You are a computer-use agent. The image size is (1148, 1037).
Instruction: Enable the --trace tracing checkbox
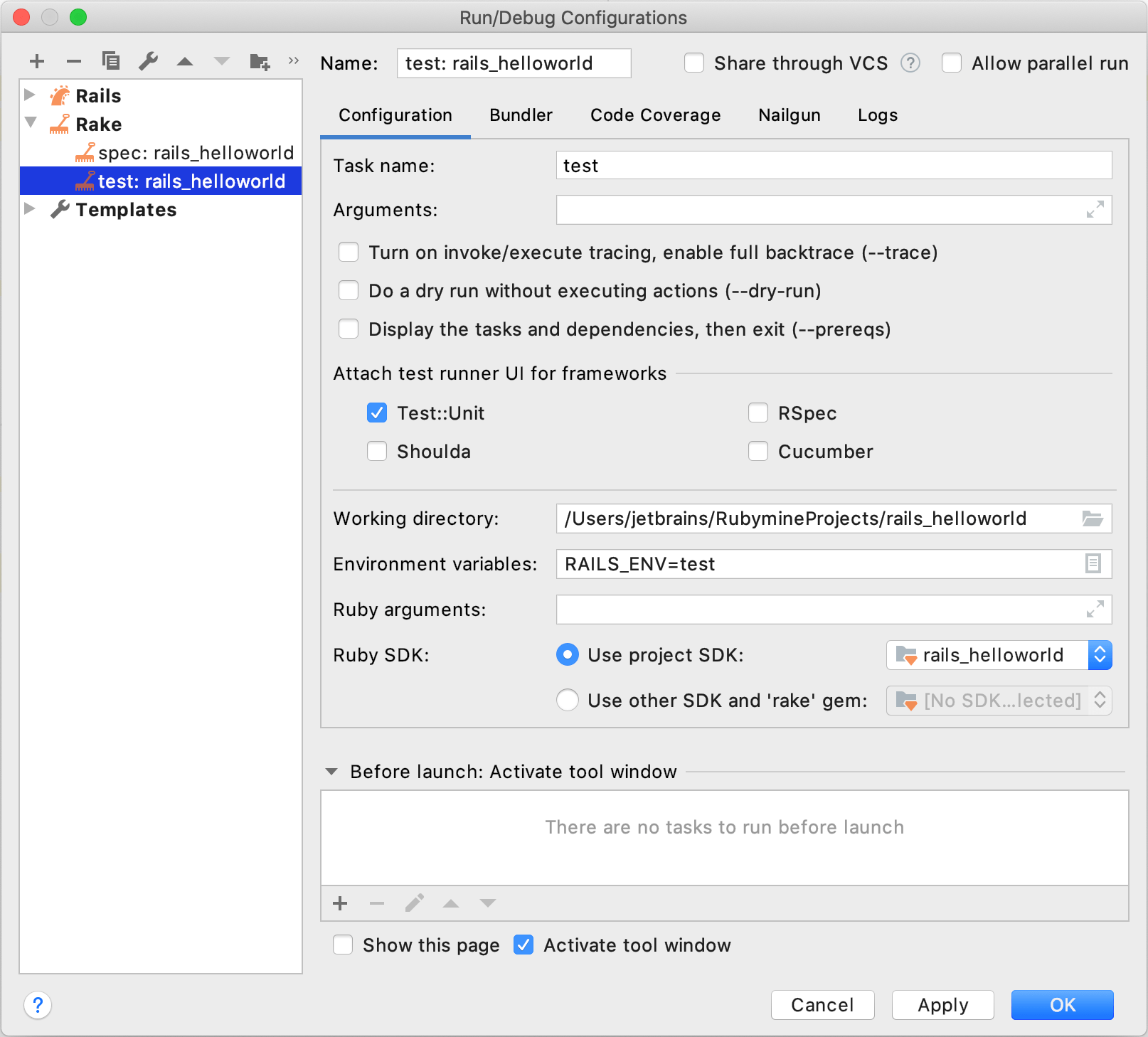pyautogui.click(x=349, y=252)
